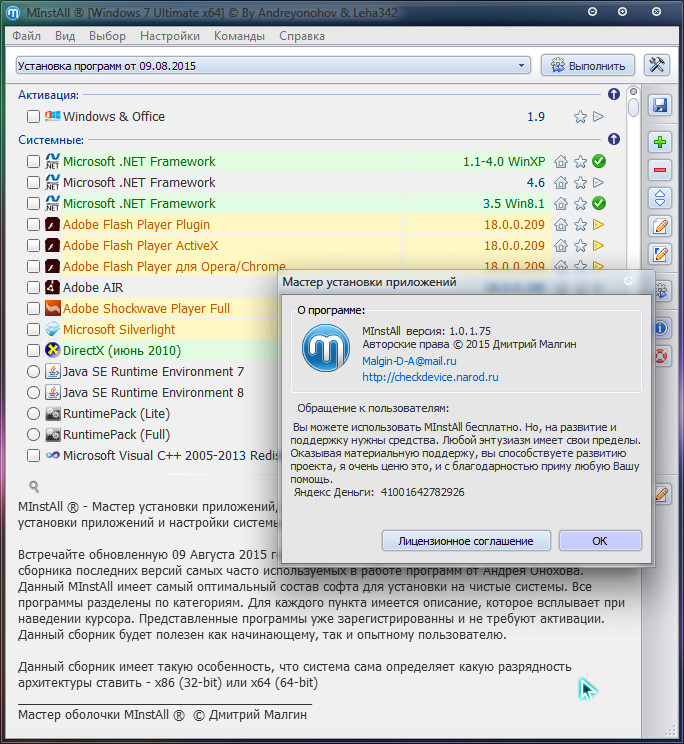The image size is (684, 744).
Task: Click version 18.0.0.209 of Flash Player Plugin
Action: coord(514,225)
